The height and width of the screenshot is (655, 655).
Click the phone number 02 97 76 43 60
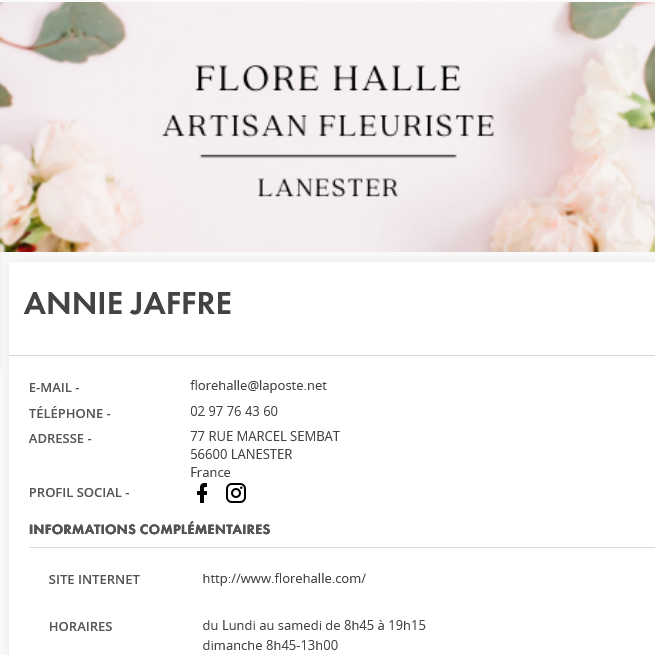234,412
